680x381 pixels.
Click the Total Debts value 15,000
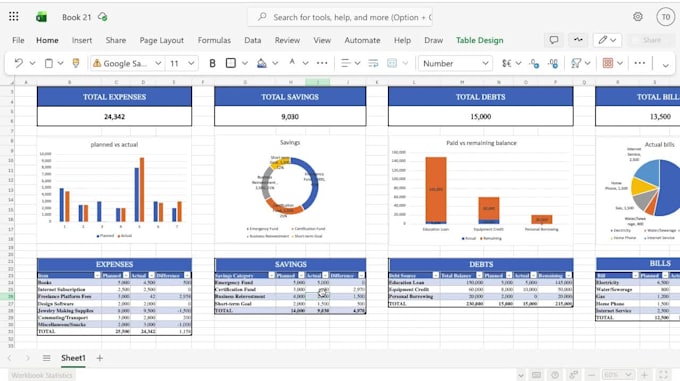click(481, 117)
